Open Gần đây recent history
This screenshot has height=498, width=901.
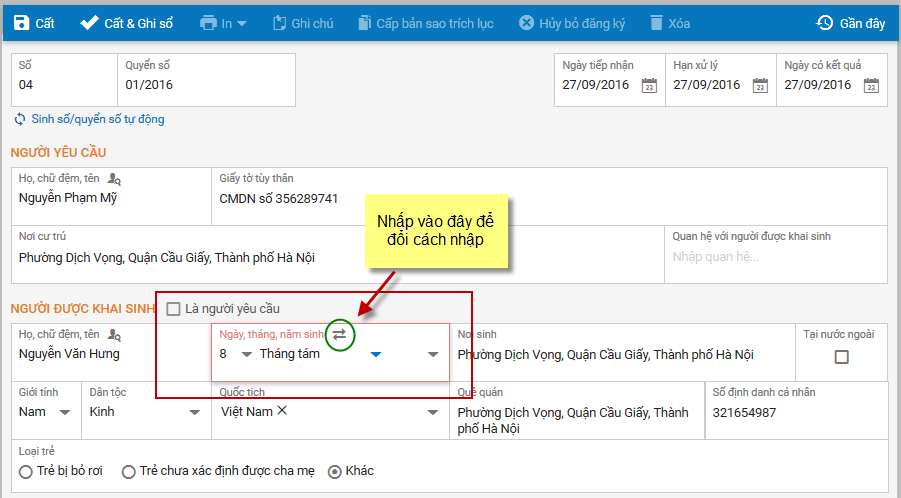pos(851,22)
